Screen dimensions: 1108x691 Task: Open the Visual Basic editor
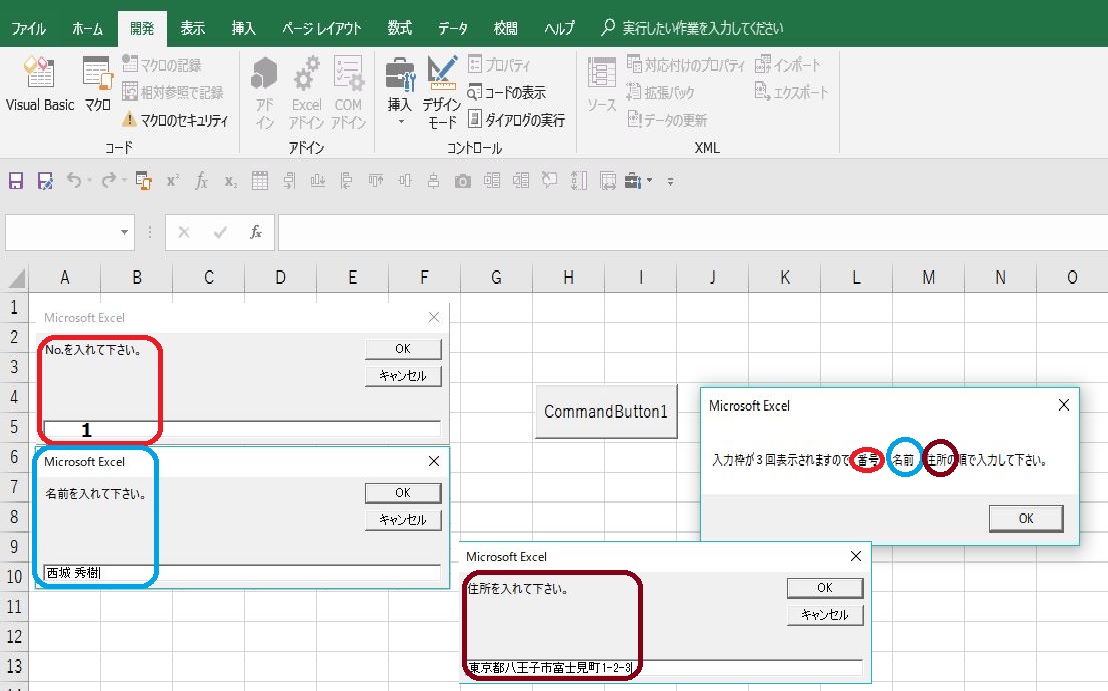40,84
